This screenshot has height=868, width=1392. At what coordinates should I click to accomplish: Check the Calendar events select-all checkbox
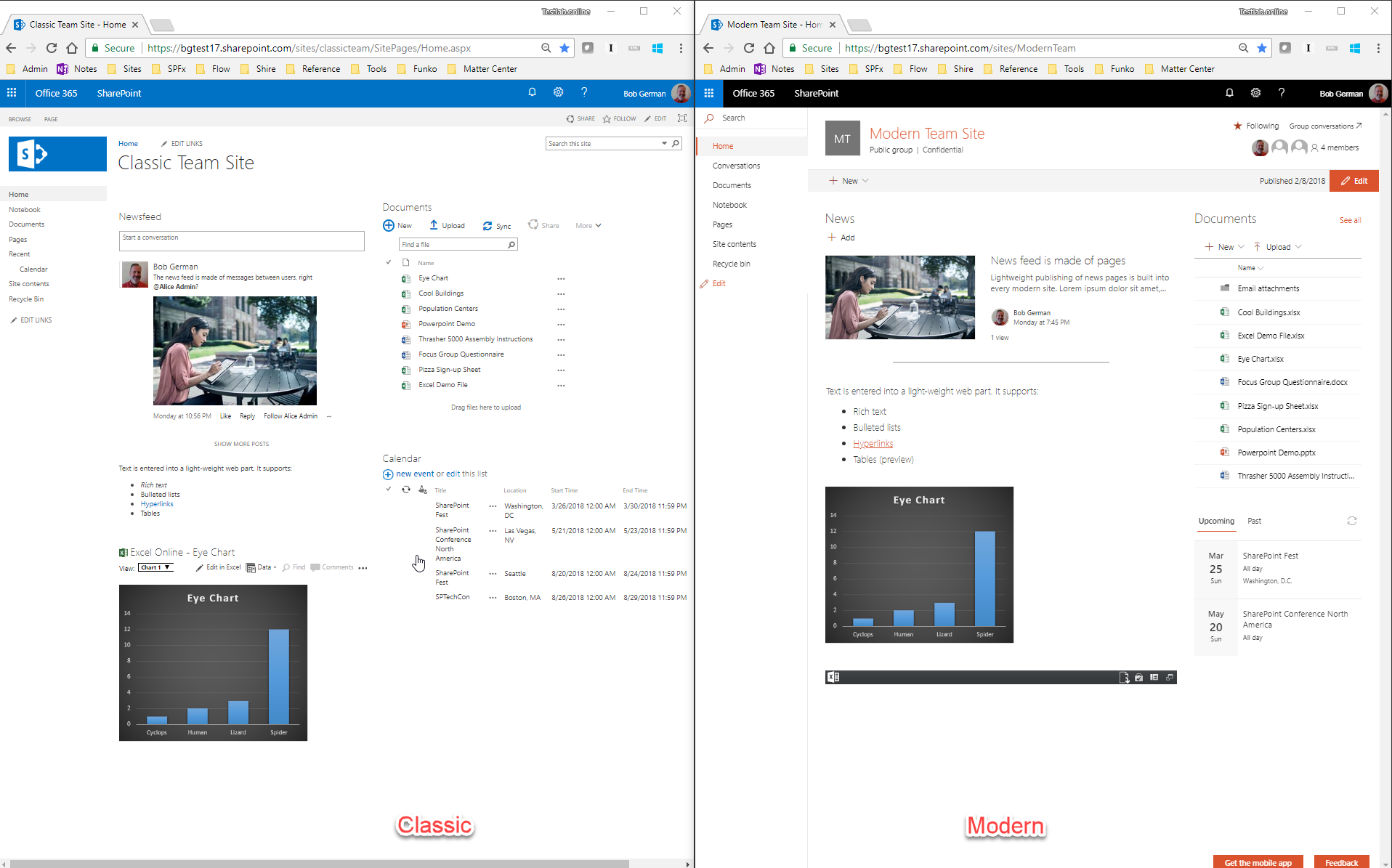point(388,490)
